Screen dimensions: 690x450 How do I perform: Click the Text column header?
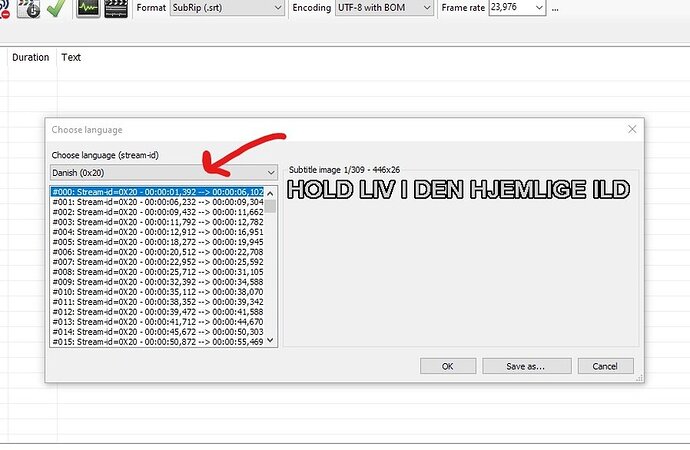point(71,57)
